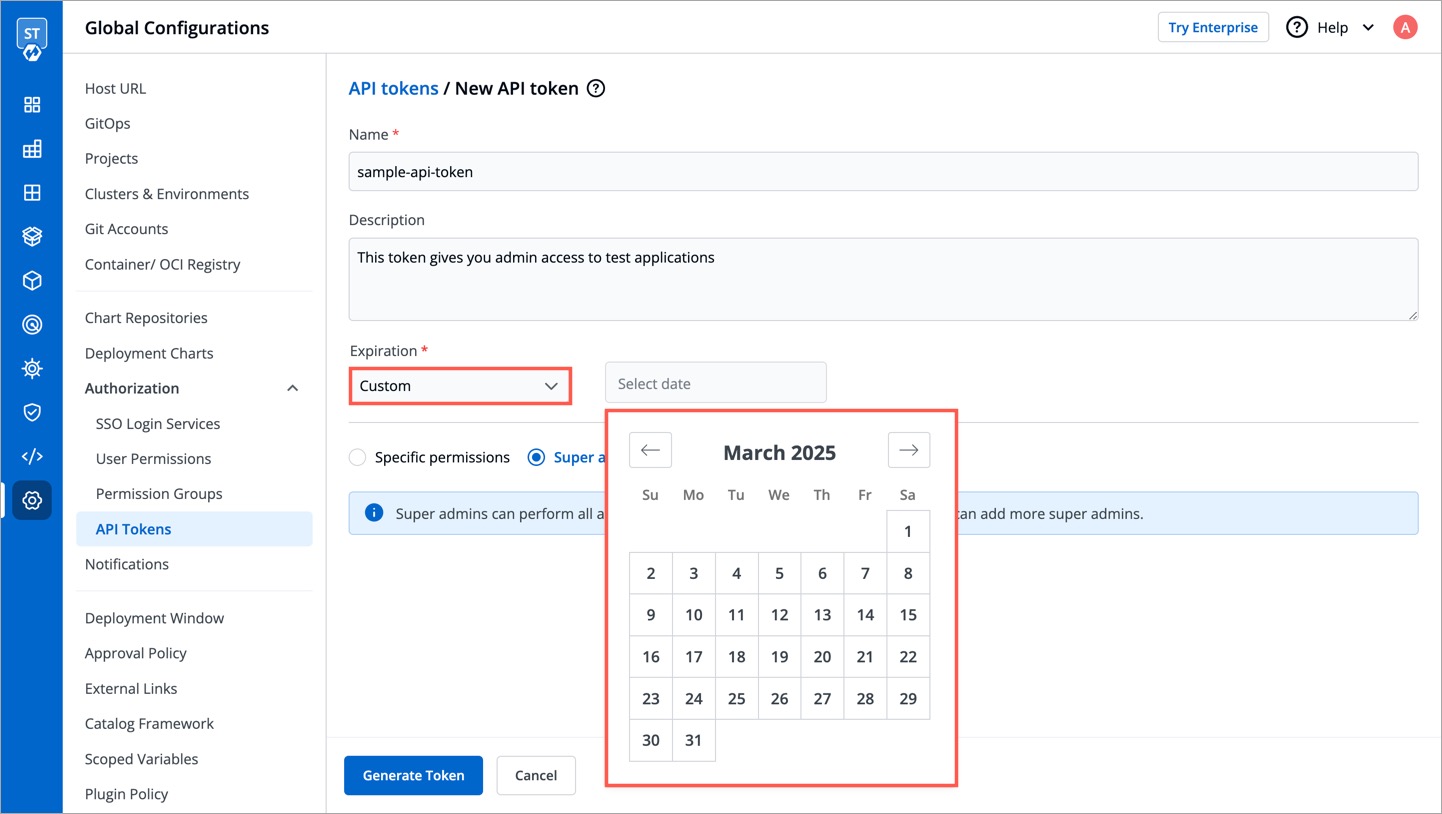Screen dimensions: 1442x814
Task: Open the helm wheel icon in sidebar
Action: pos(32,368)
